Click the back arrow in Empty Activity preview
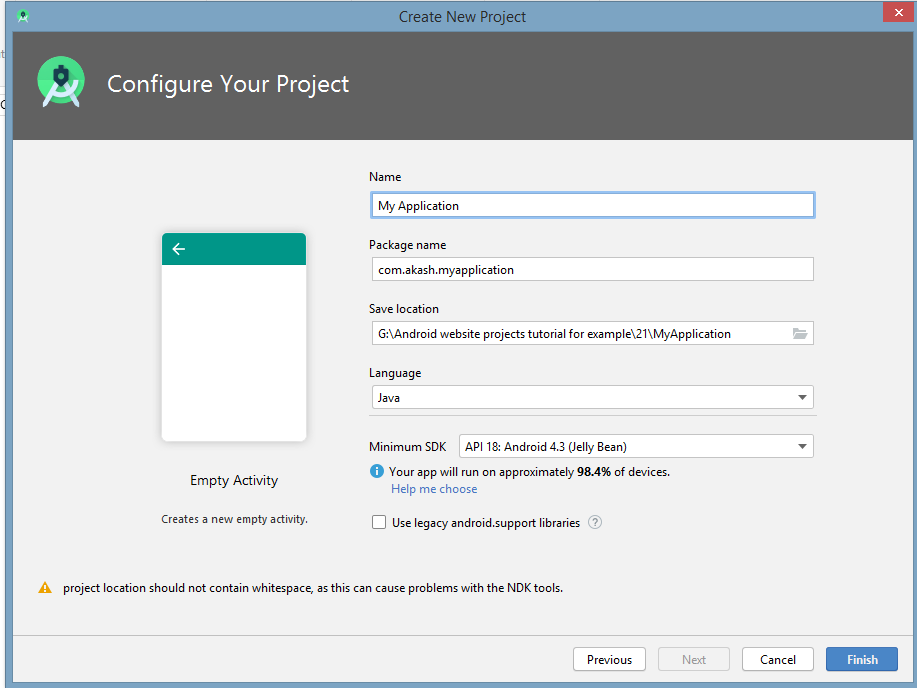Viewport: 917px width, 688px height. [x=178, y=249]
